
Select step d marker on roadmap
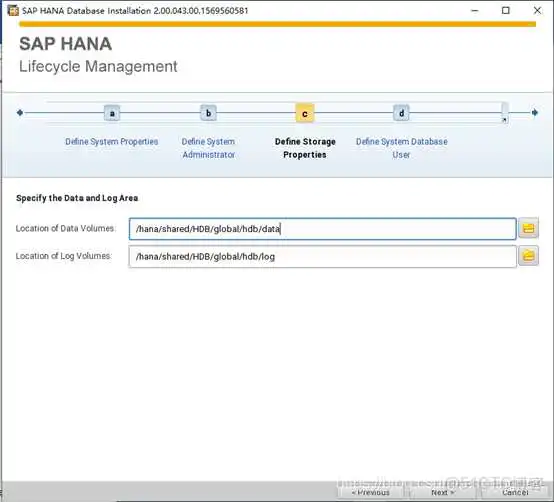click(x=401, y=113)
